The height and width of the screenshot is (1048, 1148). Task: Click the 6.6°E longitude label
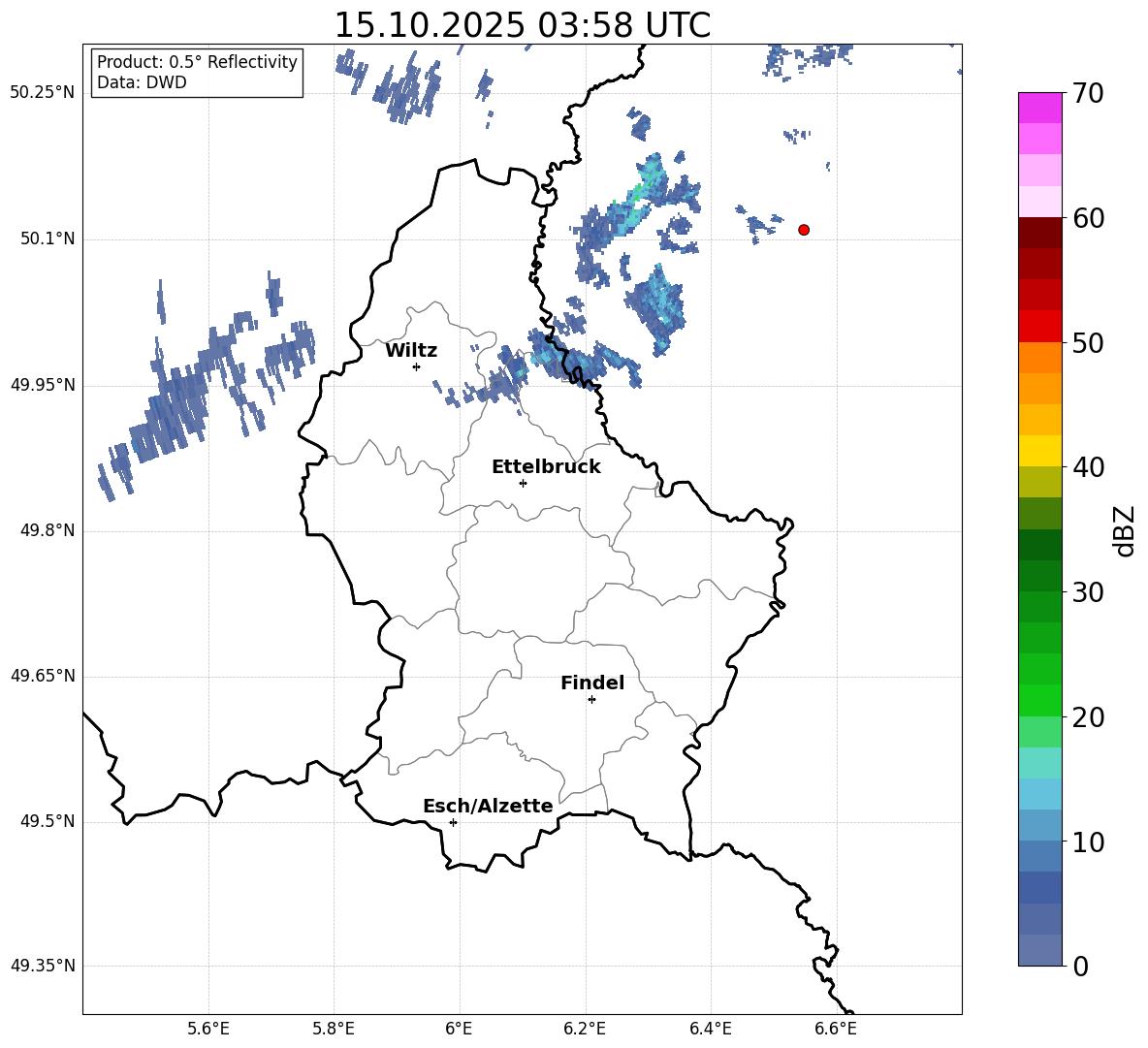836,1030
